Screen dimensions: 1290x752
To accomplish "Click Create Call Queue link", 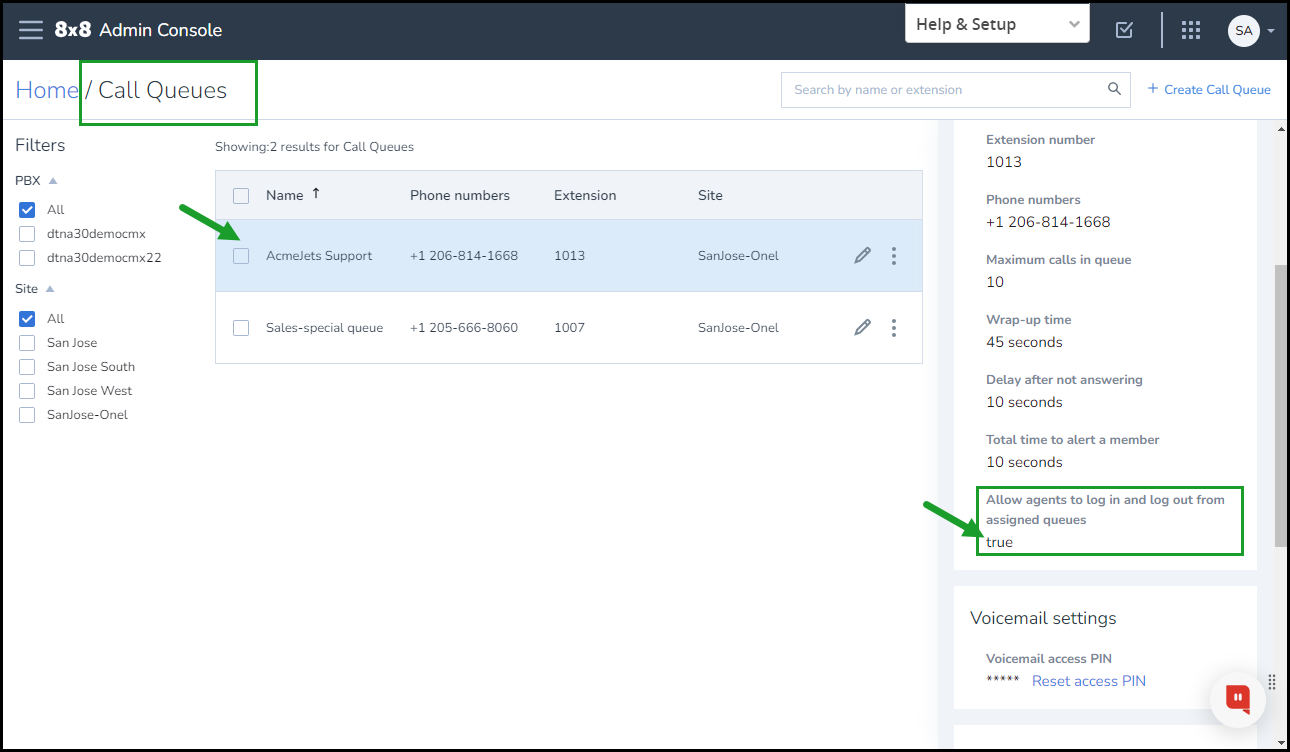I will (x=1217, y=90).
